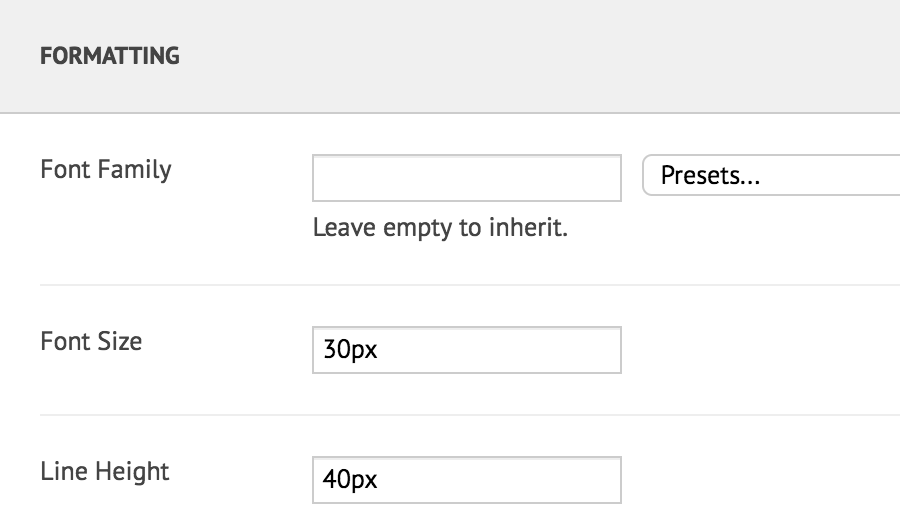This screenshot has width=900, height=520.
Task: Click the Font Size label
Action: [x=91, y=342]
